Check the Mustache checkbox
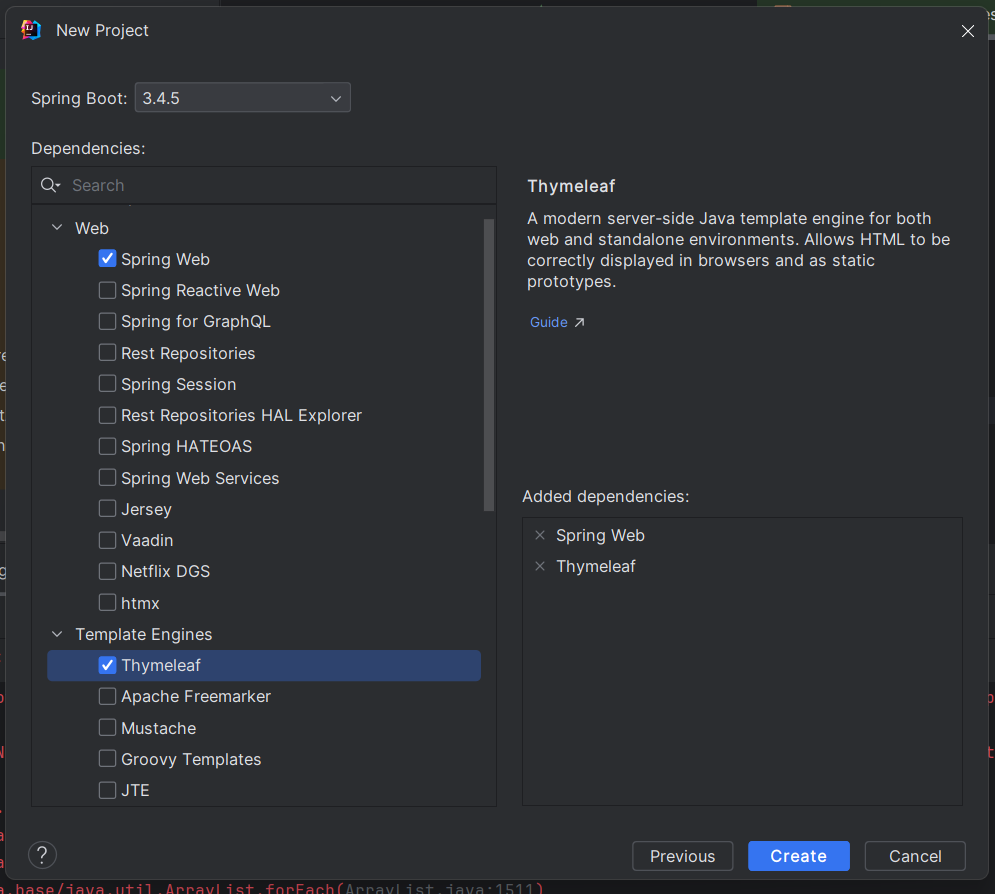The image size is (995, 894). click(107, 728)
